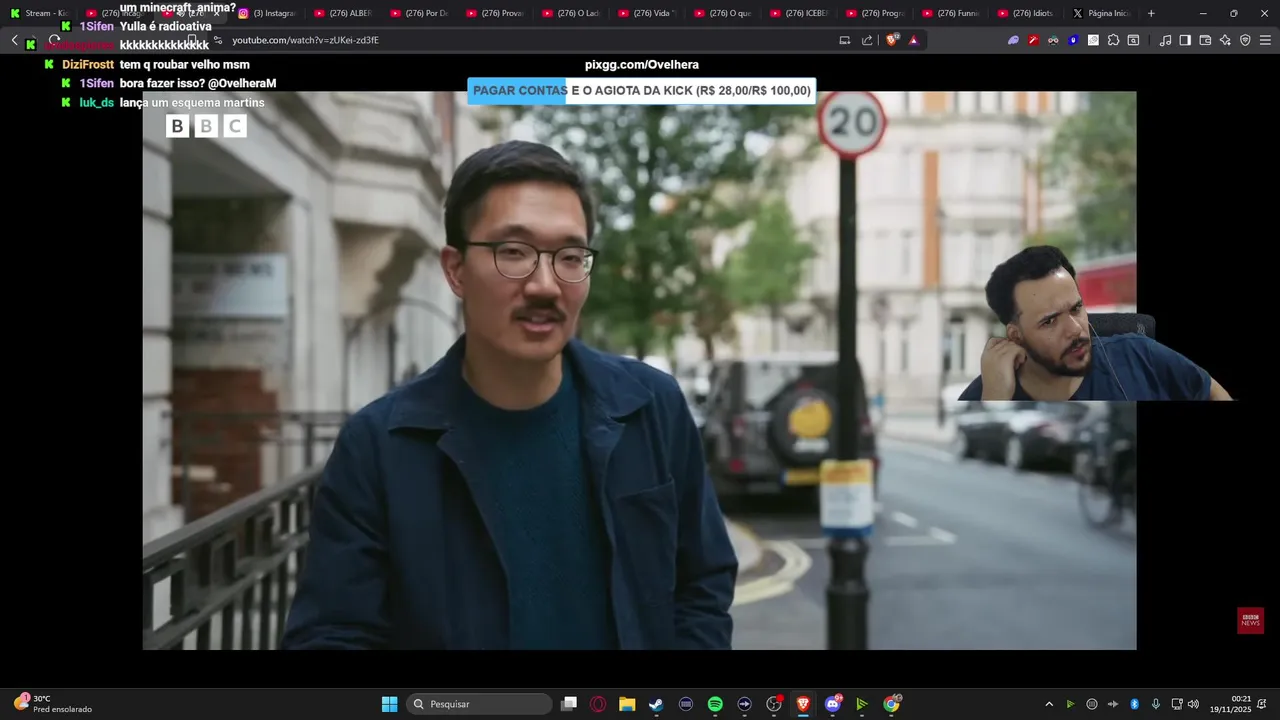Go back with the browser back arrow

[x=14, y=40]
